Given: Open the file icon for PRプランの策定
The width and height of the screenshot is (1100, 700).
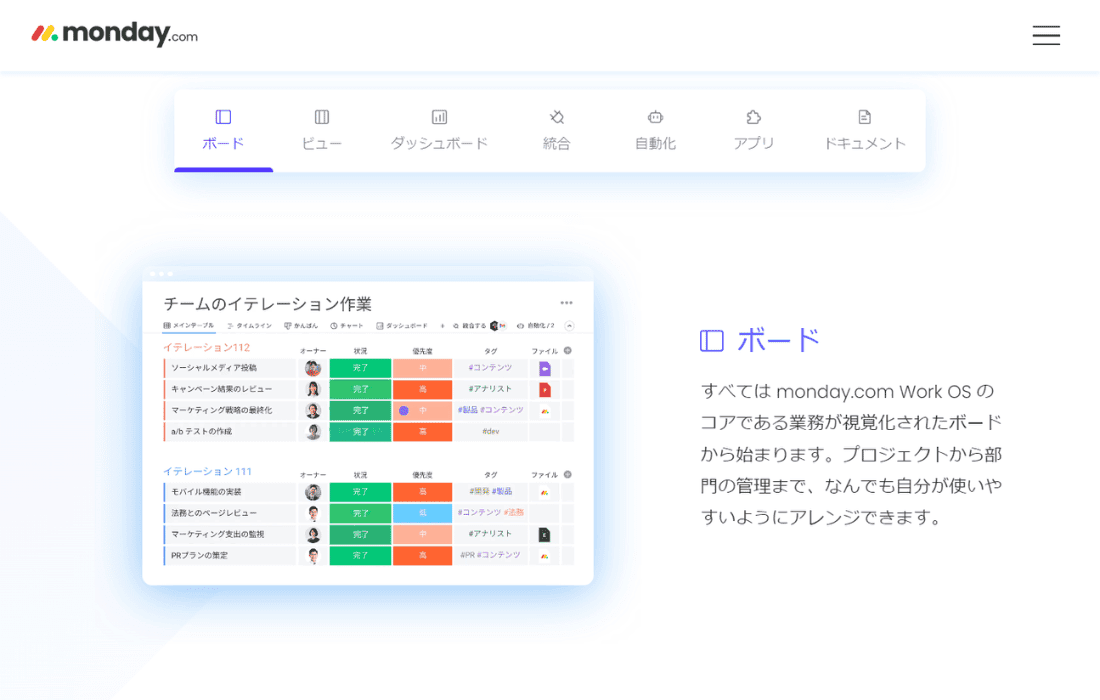Looking at the screenshot, I should pos(544,556).
